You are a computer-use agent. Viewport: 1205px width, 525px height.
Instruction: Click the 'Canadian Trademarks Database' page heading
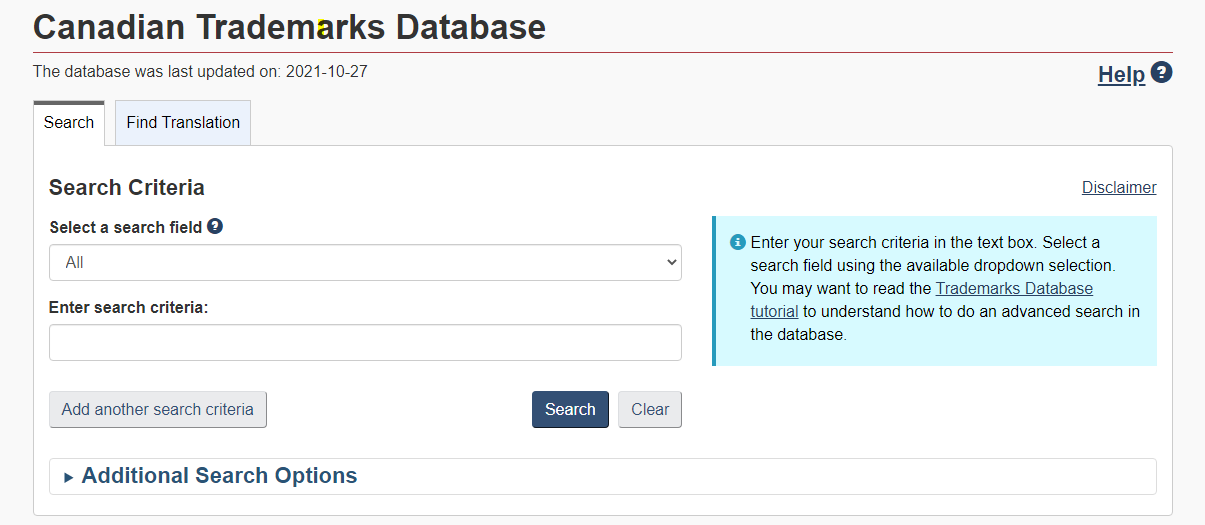point(290,27)
